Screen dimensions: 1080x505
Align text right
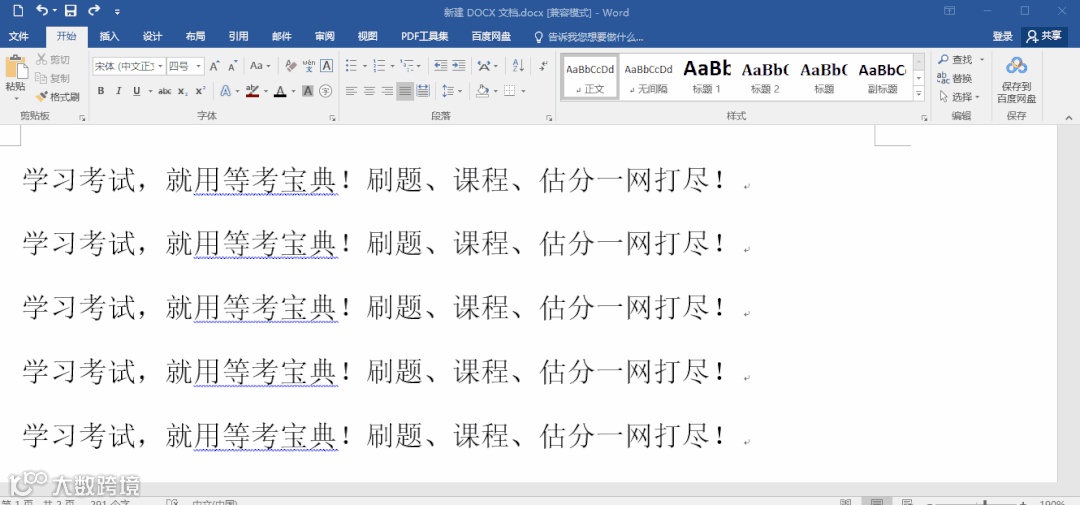point(387,91)
